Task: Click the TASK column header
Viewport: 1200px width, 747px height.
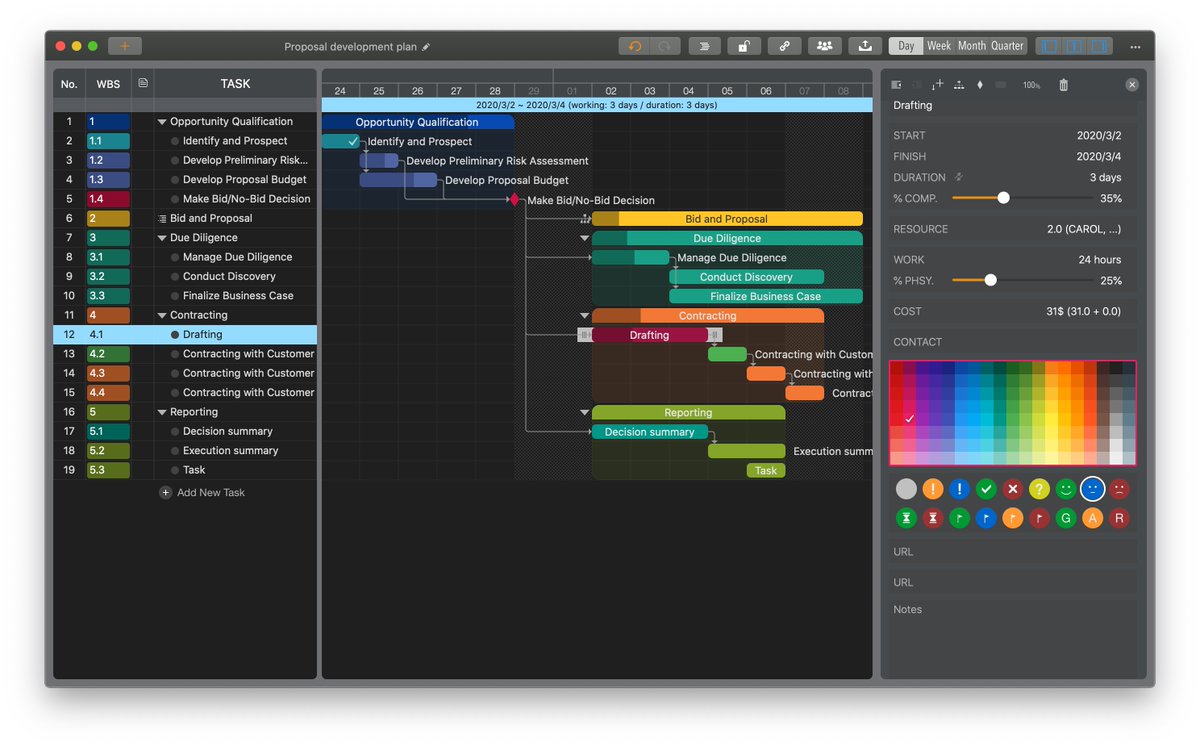Action: [236, 84]
